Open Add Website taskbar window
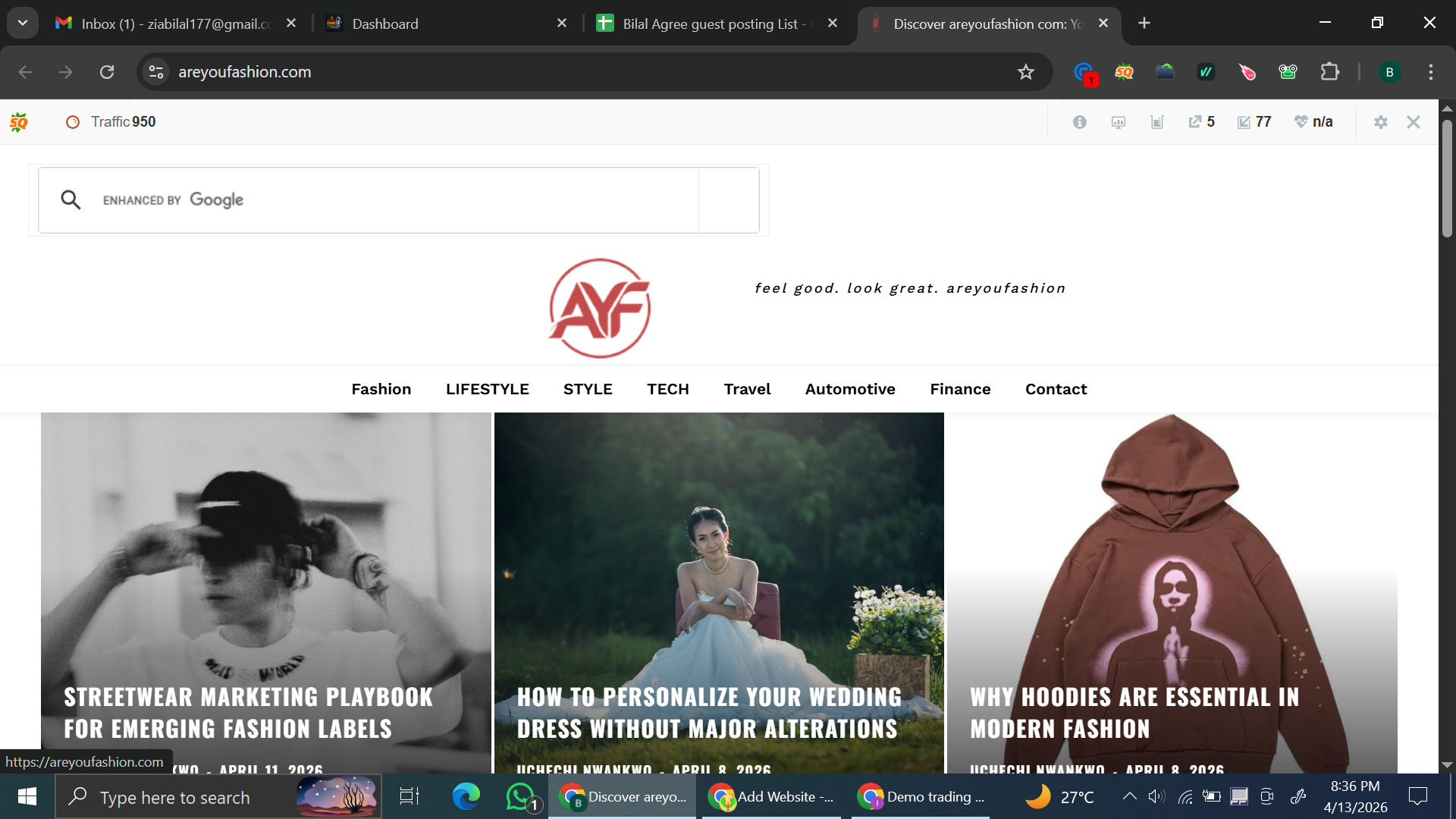 pos(771,796)
